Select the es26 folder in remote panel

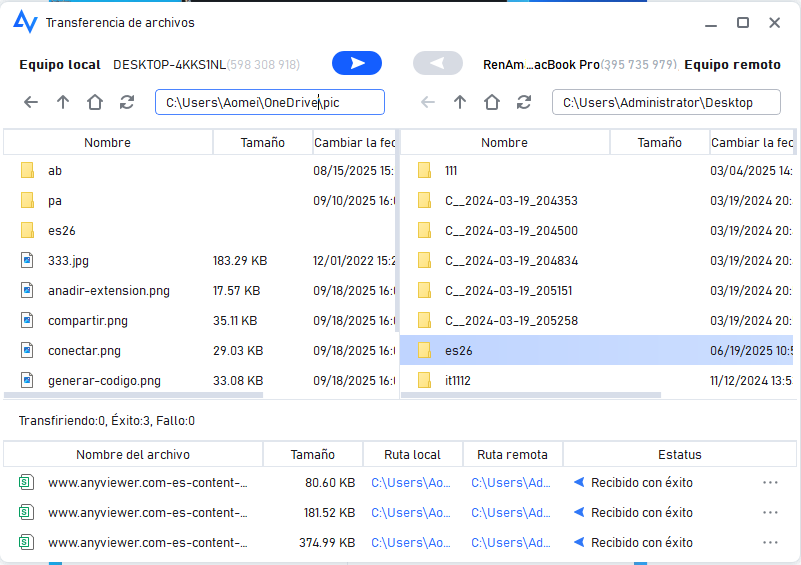click(459, 350)
